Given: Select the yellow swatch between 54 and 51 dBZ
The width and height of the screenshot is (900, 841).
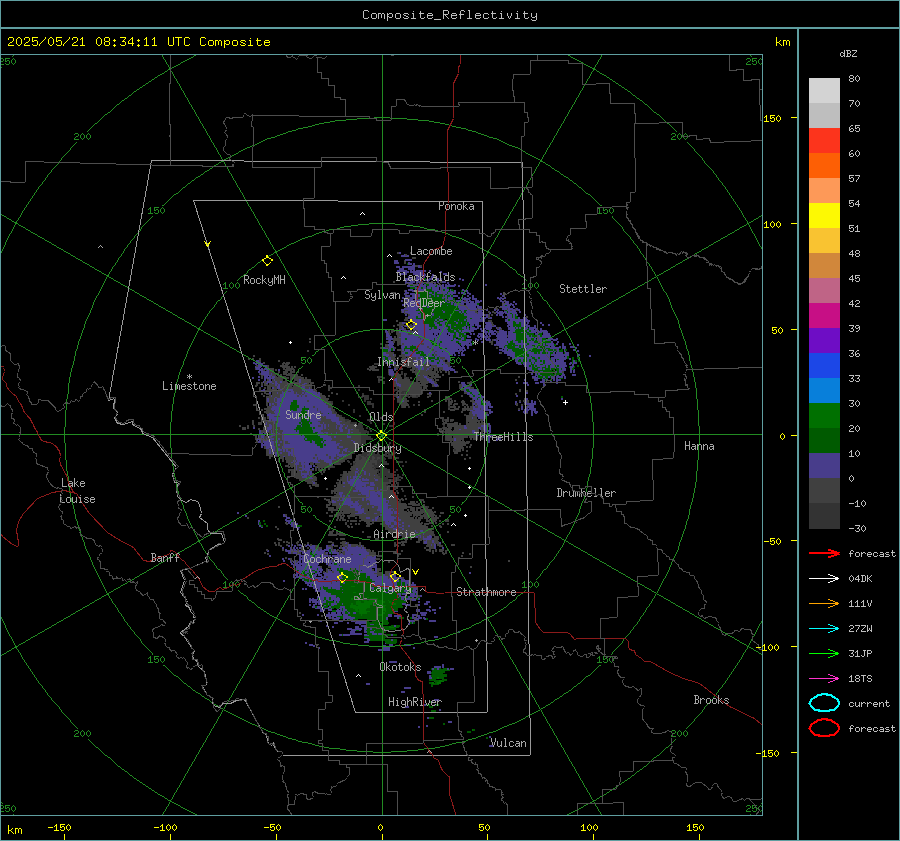Looking at the screenshot, I should 824,216.
